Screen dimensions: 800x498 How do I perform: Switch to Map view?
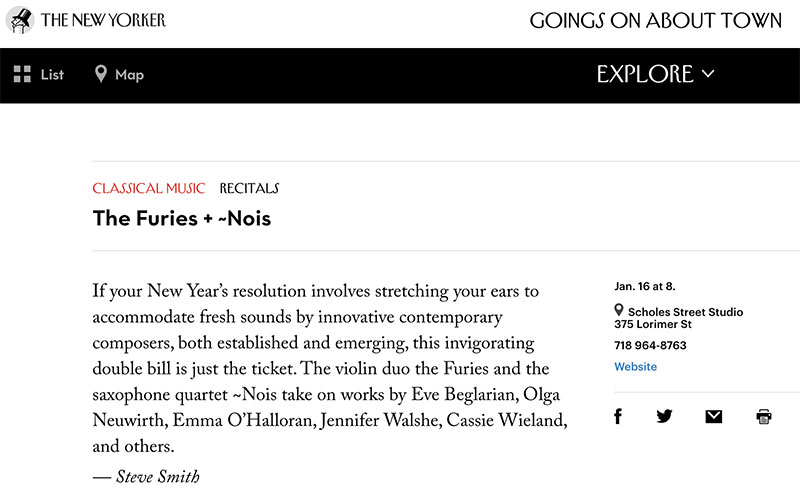click(119, 74)
